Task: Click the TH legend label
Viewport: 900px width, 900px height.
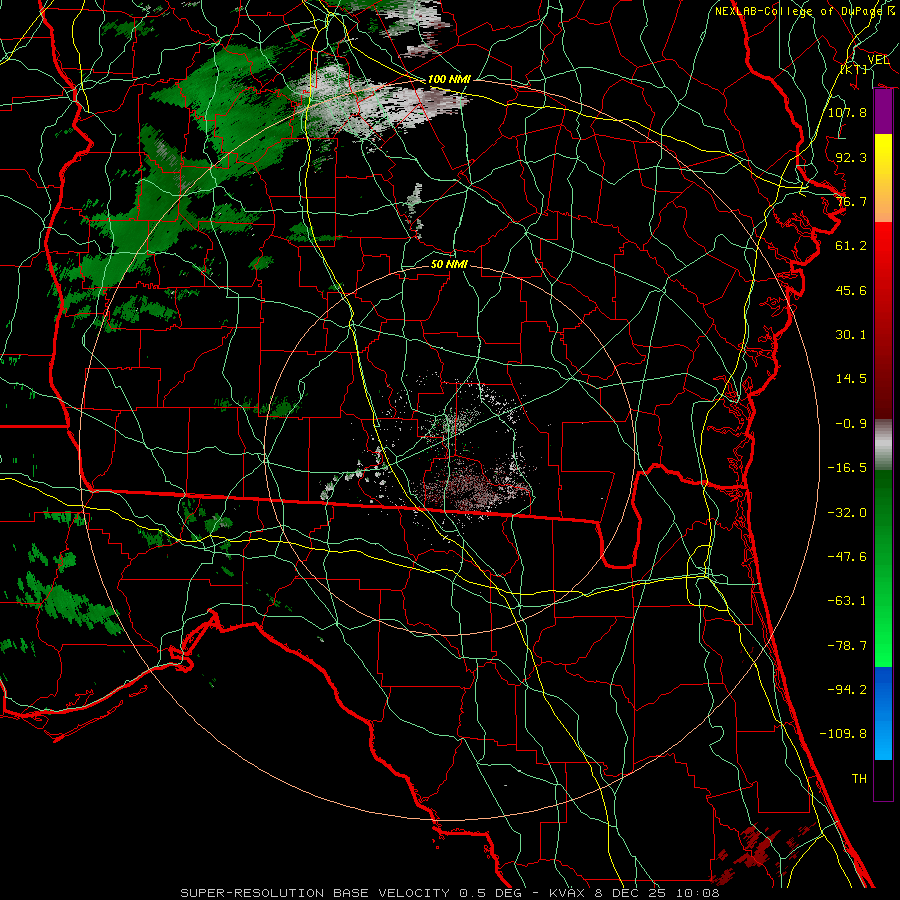Action: pyautogui.click(x=859, y=779)
